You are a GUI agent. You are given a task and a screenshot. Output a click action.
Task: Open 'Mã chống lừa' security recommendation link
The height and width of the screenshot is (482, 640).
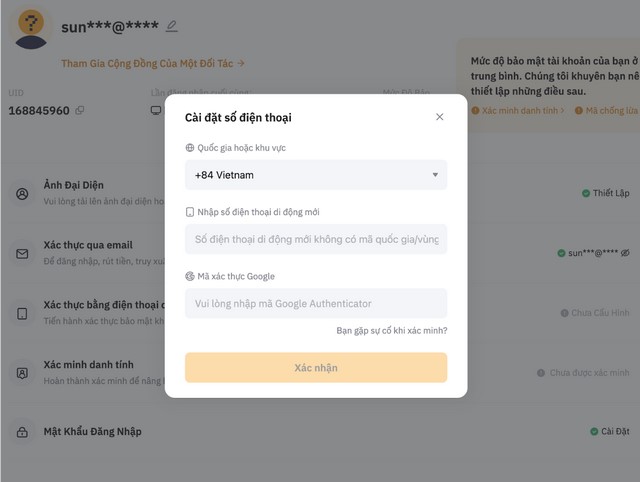(607, 111)
